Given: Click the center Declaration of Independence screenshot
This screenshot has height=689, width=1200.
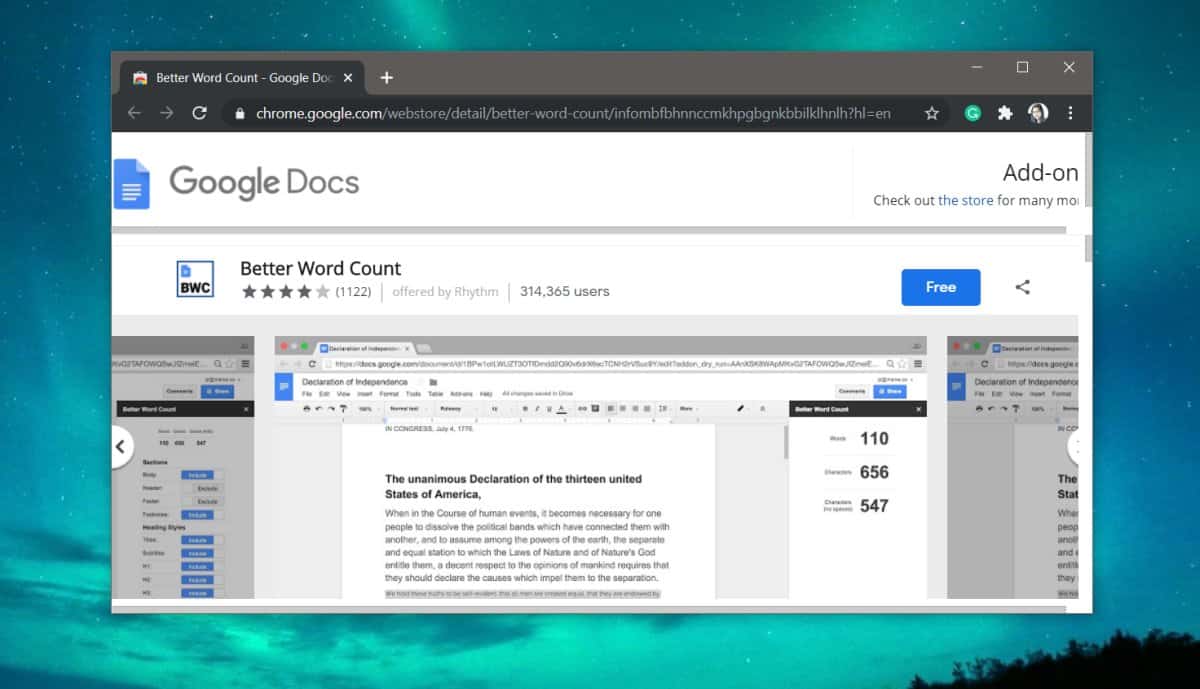Looking at the screenshot, I should (601, 468).
